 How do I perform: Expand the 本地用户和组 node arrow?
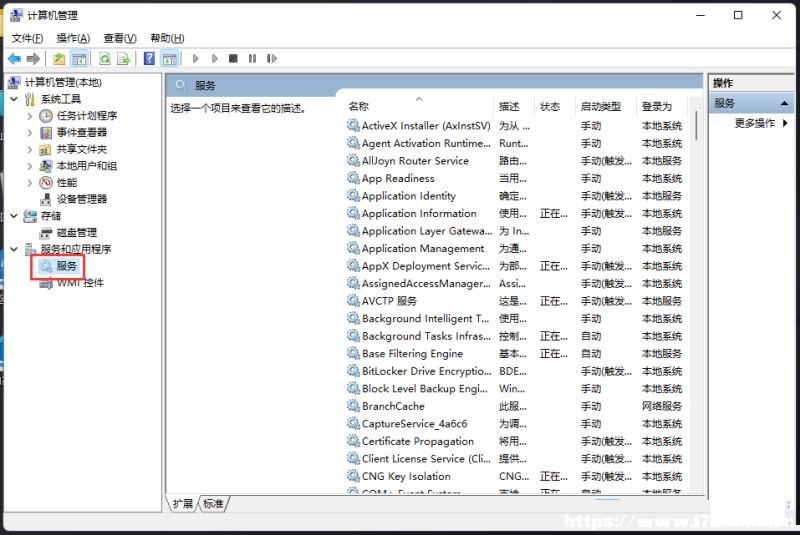coord(30,166)
